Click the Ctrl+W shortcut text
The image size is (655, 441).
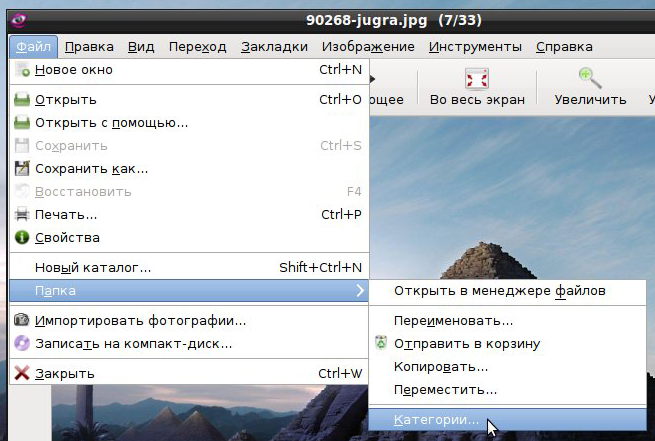(x=340, y=373)
